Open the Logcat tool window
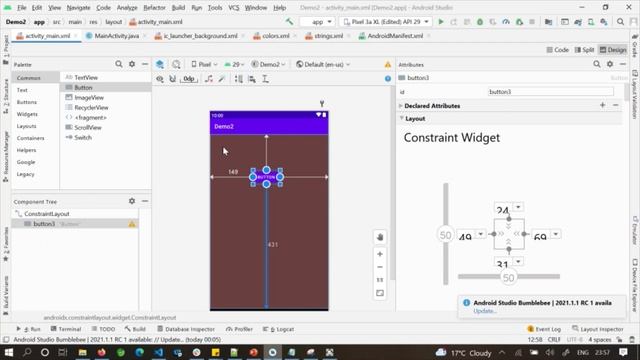640x360 pixels. click(279, 329)
